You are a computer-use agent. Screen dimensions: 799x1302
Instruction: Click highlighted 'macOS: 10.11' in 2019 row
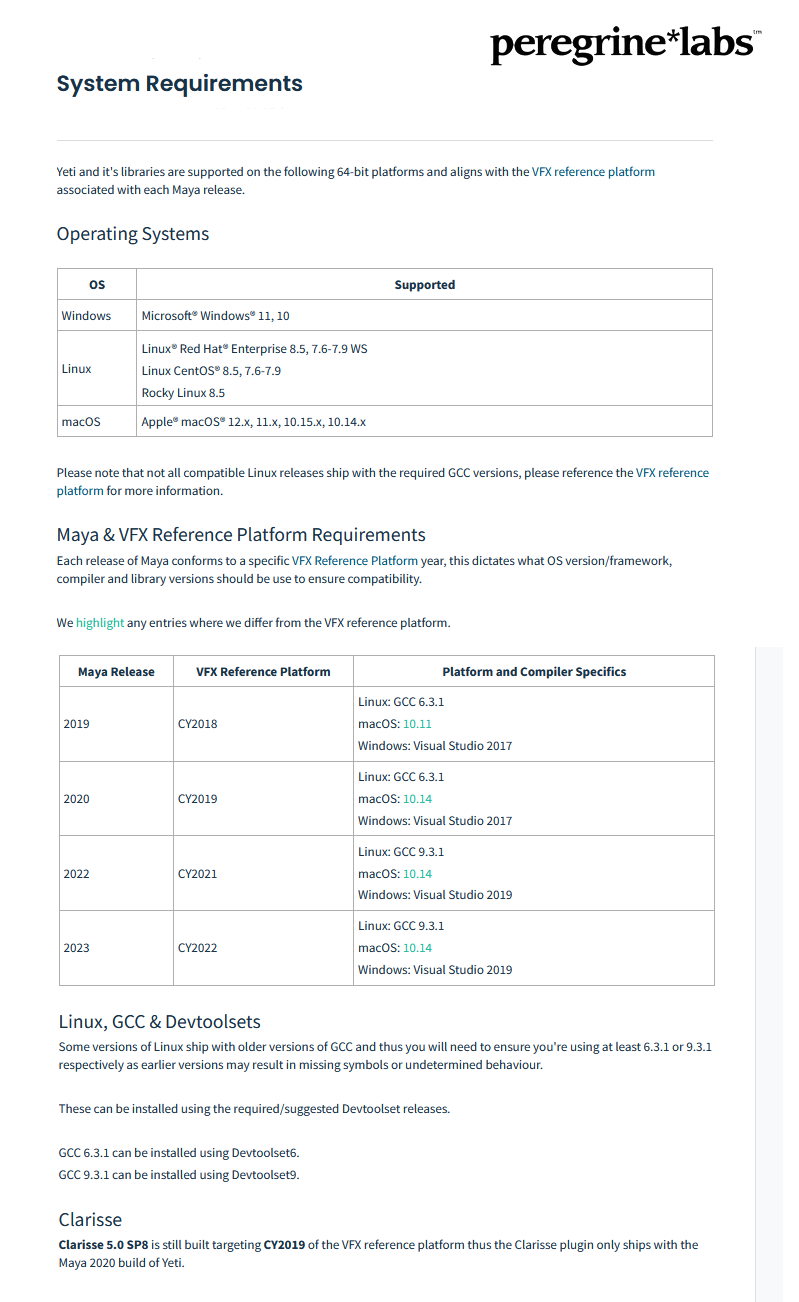click(395, 724)
